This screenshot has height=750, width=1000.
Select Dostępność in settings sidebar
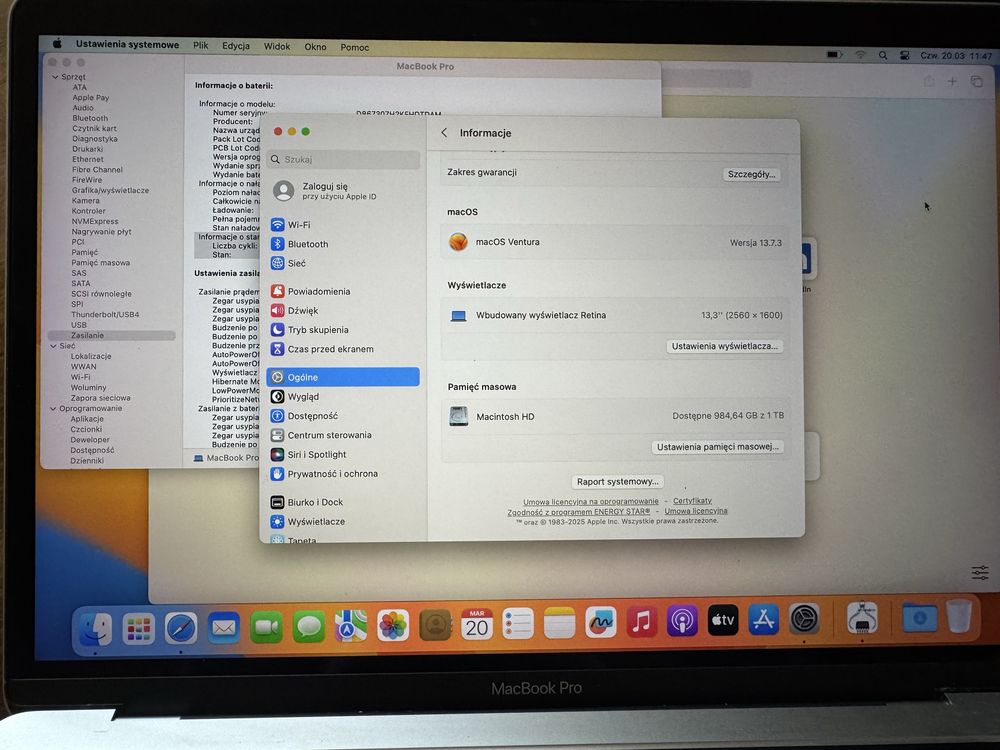pos(344,416)
